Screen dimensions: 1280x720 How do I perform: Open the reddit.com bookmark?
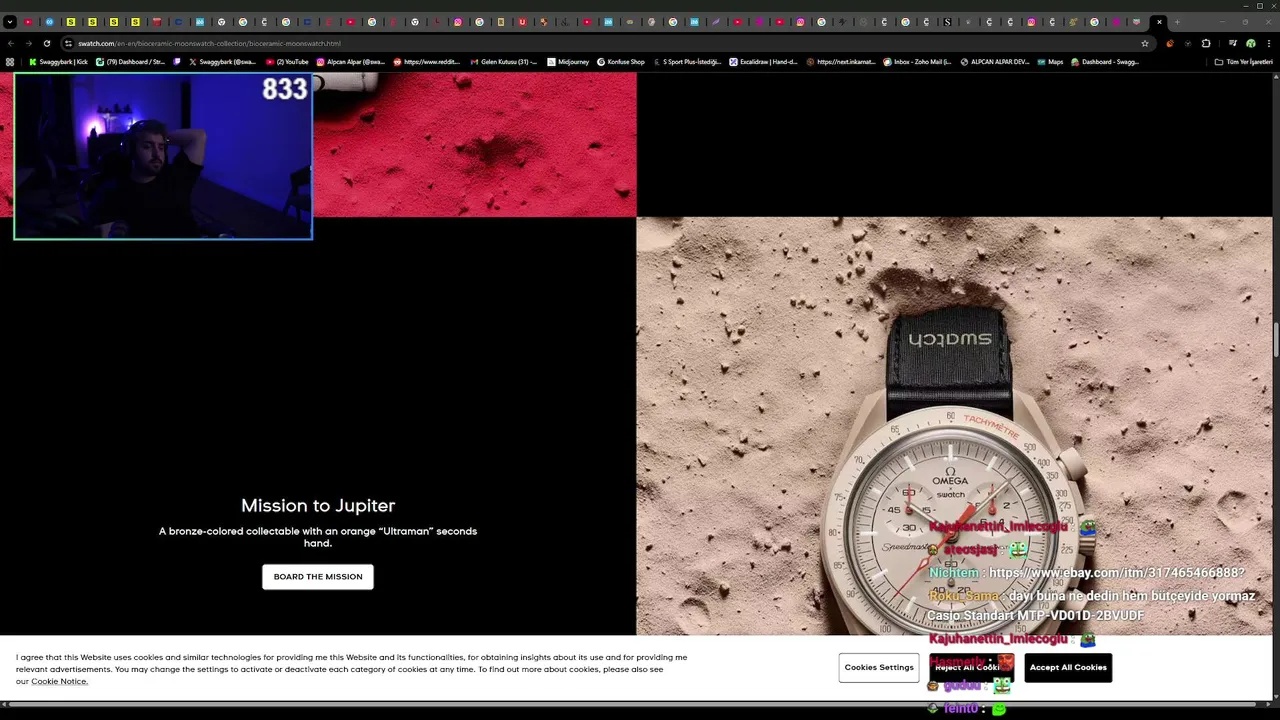point(426,62)
